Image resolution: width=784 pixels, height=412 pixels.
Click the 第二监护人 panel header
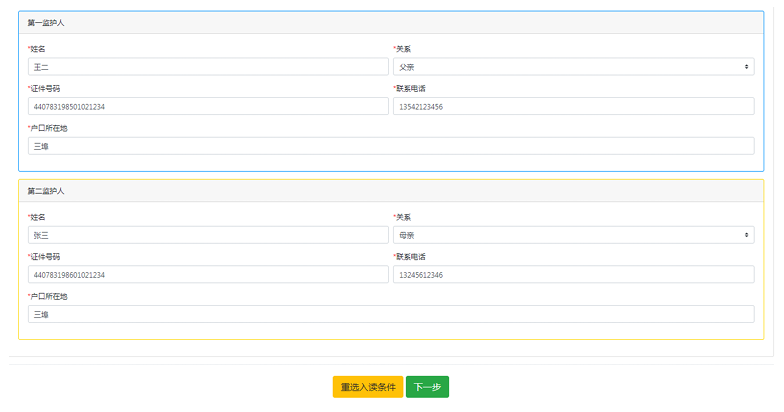point(391,191)
